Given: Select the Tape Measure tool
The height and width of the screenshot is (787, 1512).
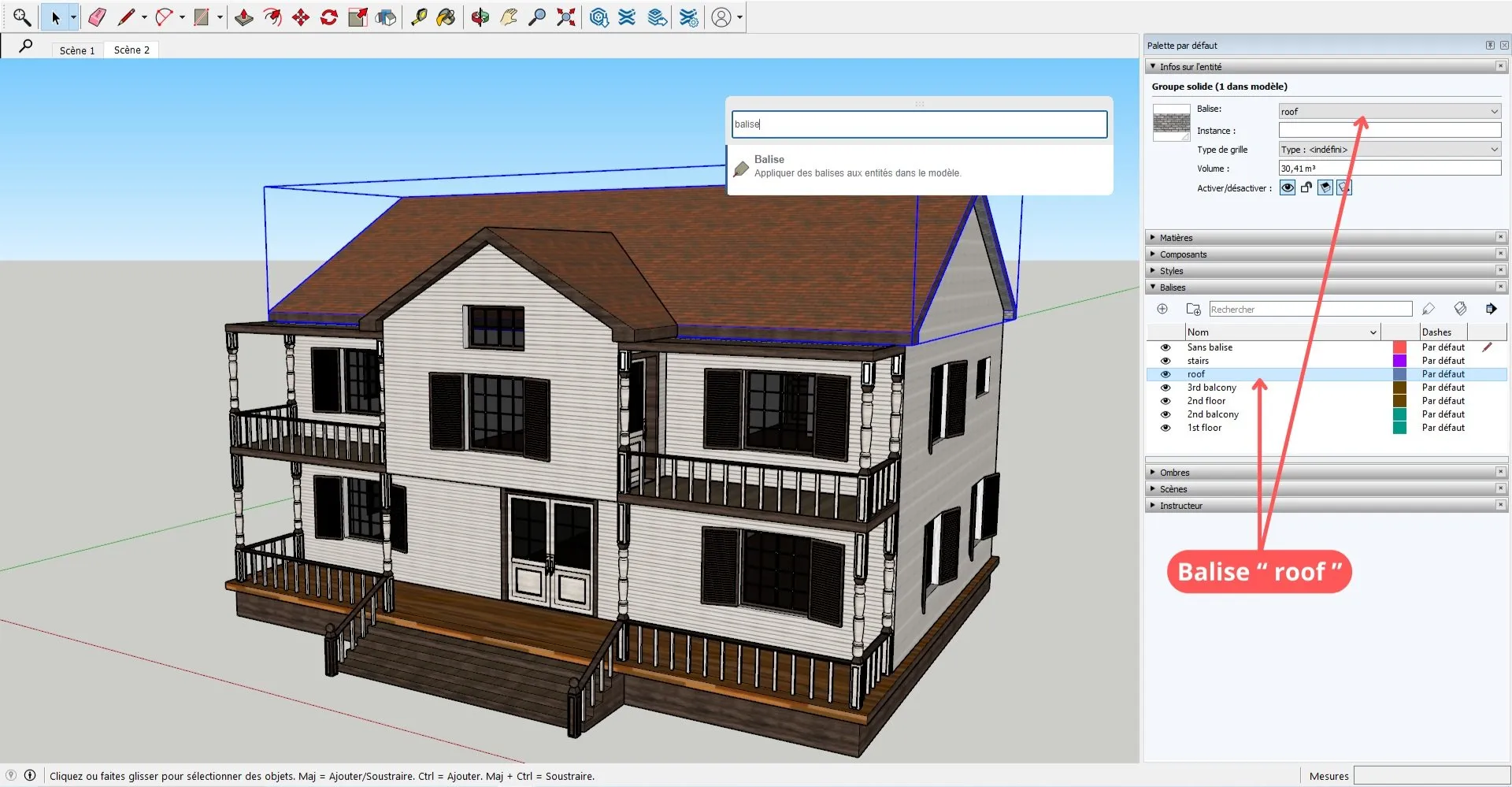Looking at the screenshot, I should (419, 17).
